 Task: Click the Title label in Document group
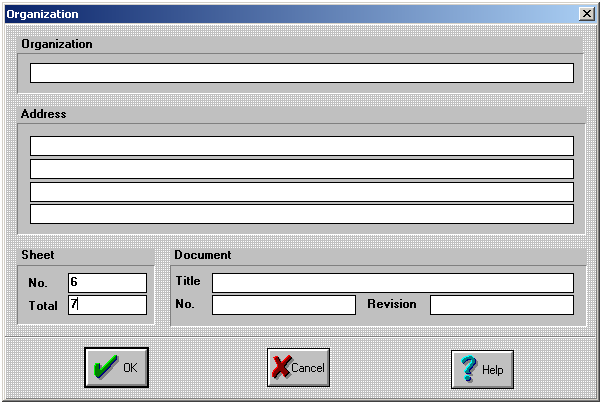click(188, 281)
